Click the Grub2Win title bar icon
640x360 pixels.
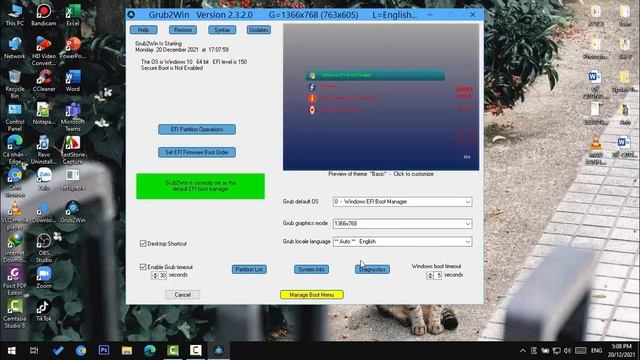tap(131, 15)
